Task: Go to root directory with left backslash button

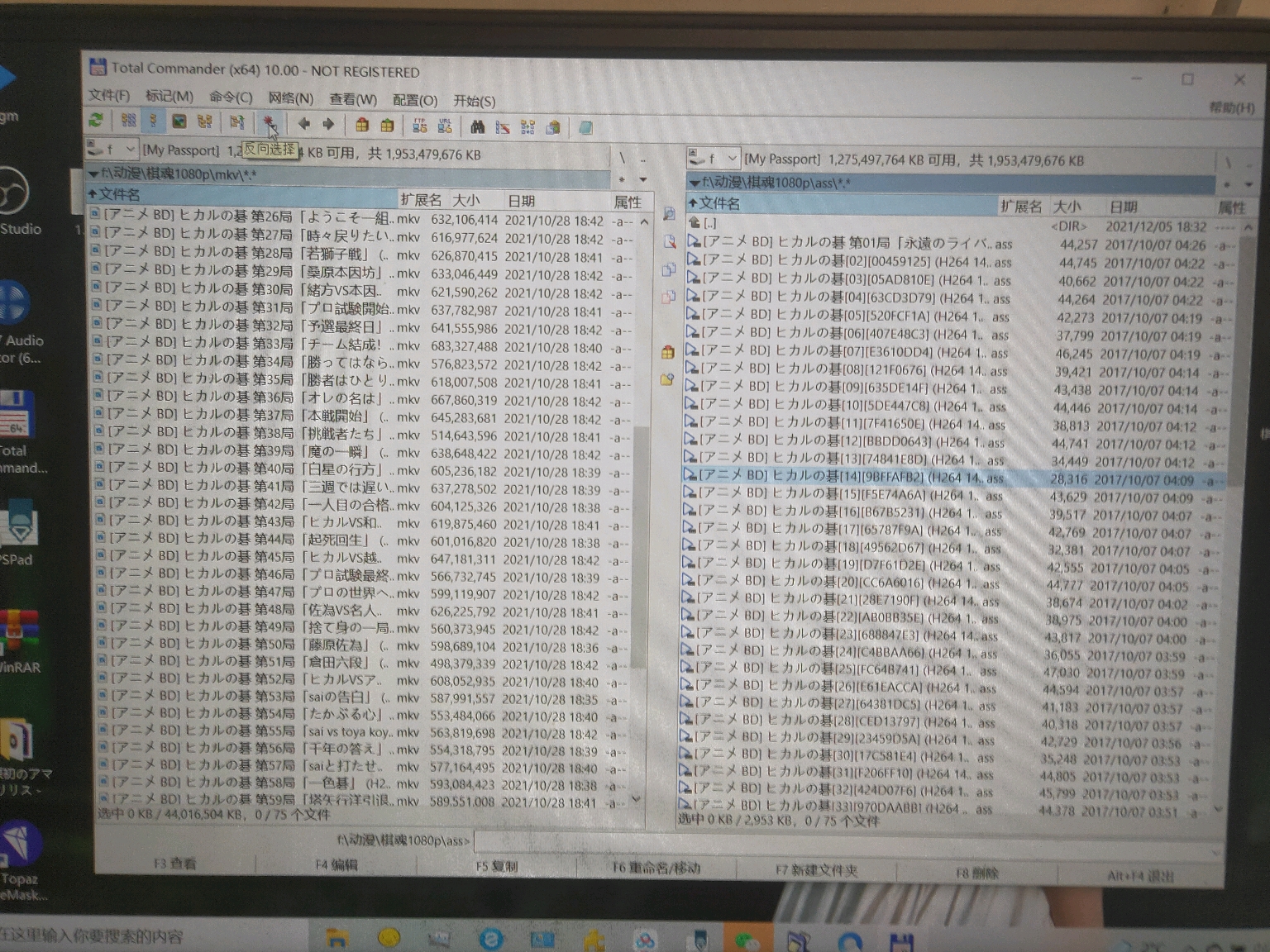Action: point(621,158)
